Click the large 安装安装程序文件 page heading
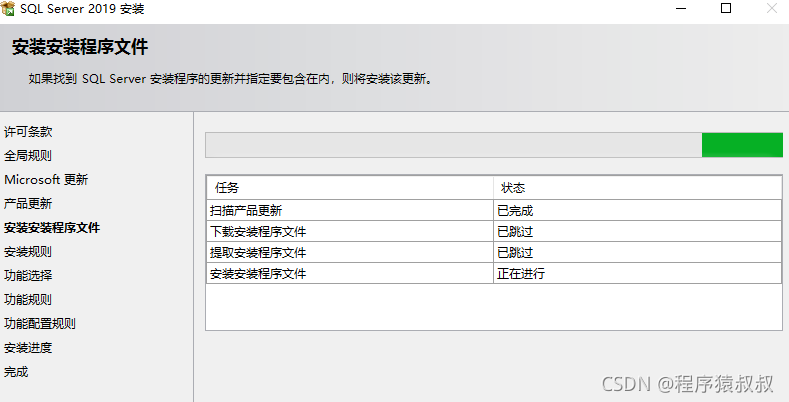 coord(80,47)
